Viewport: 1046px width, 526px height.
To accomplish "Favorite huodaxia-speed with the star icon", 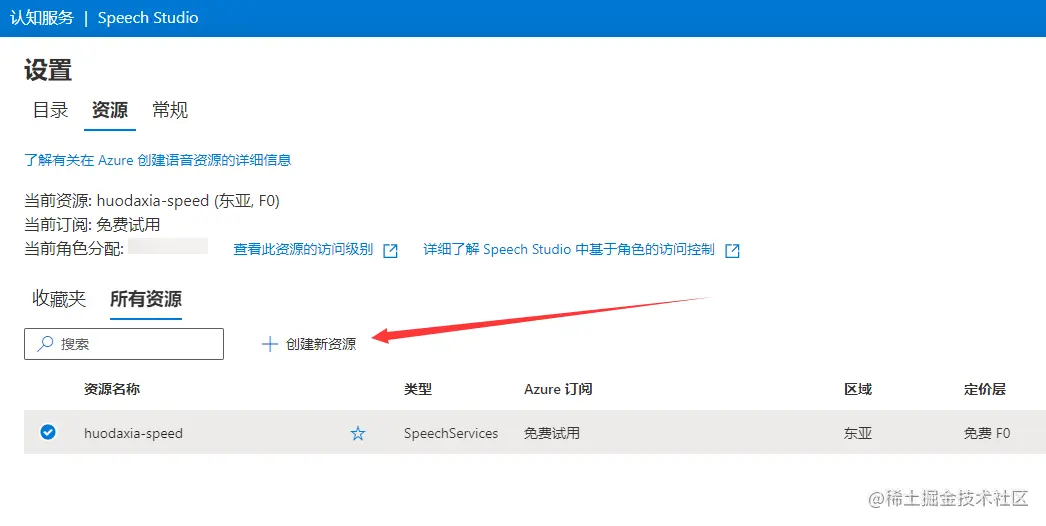I will 358,434.
